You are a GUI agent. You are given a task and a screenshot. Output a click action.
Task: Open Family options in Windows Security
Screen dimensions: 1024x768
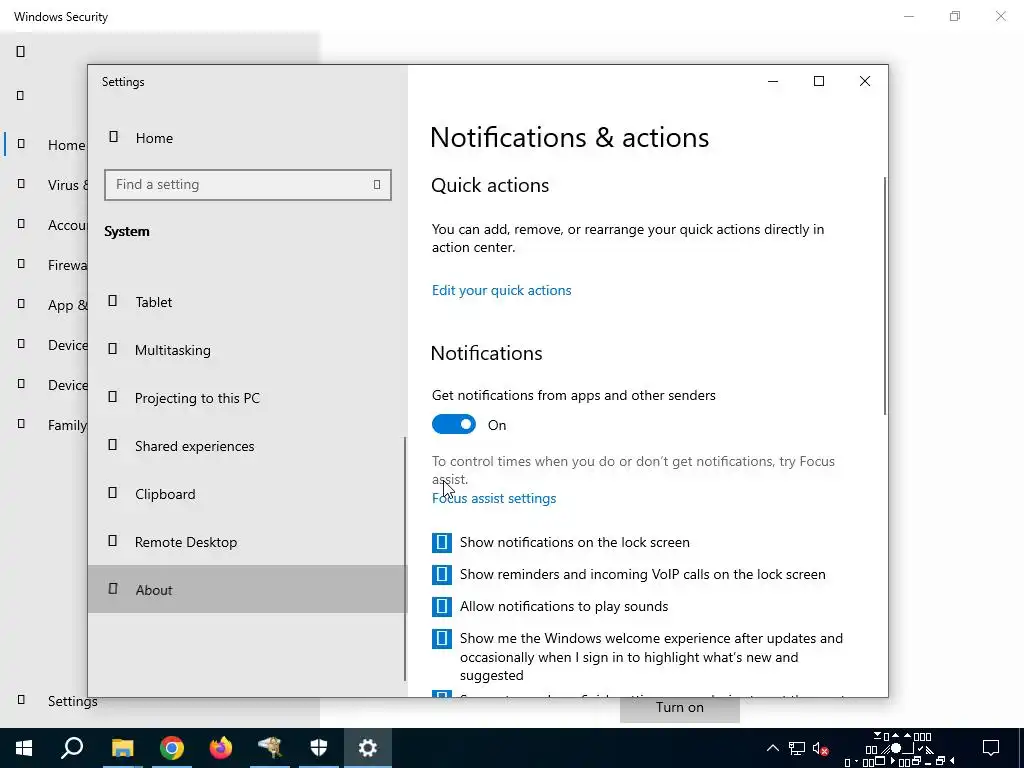click(x=67, y=425)
